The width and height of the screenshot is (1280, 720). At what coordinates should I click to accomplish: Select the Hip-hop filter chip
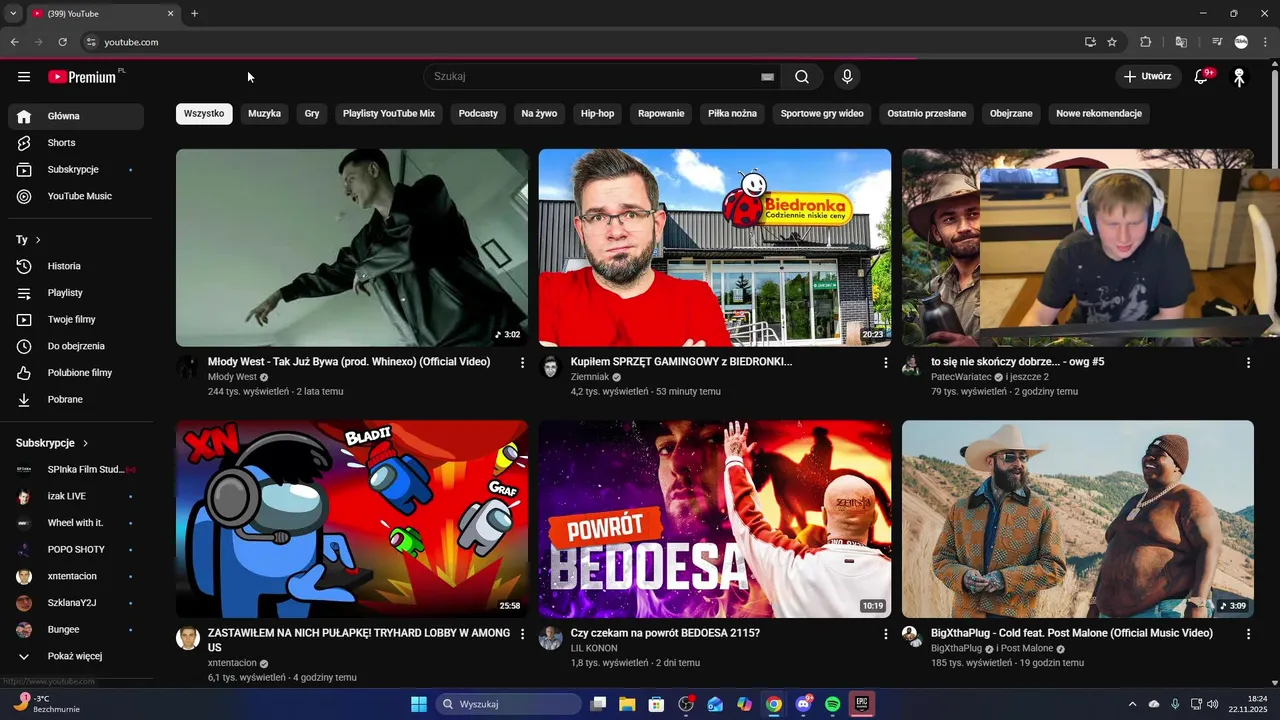coord(598,114)
